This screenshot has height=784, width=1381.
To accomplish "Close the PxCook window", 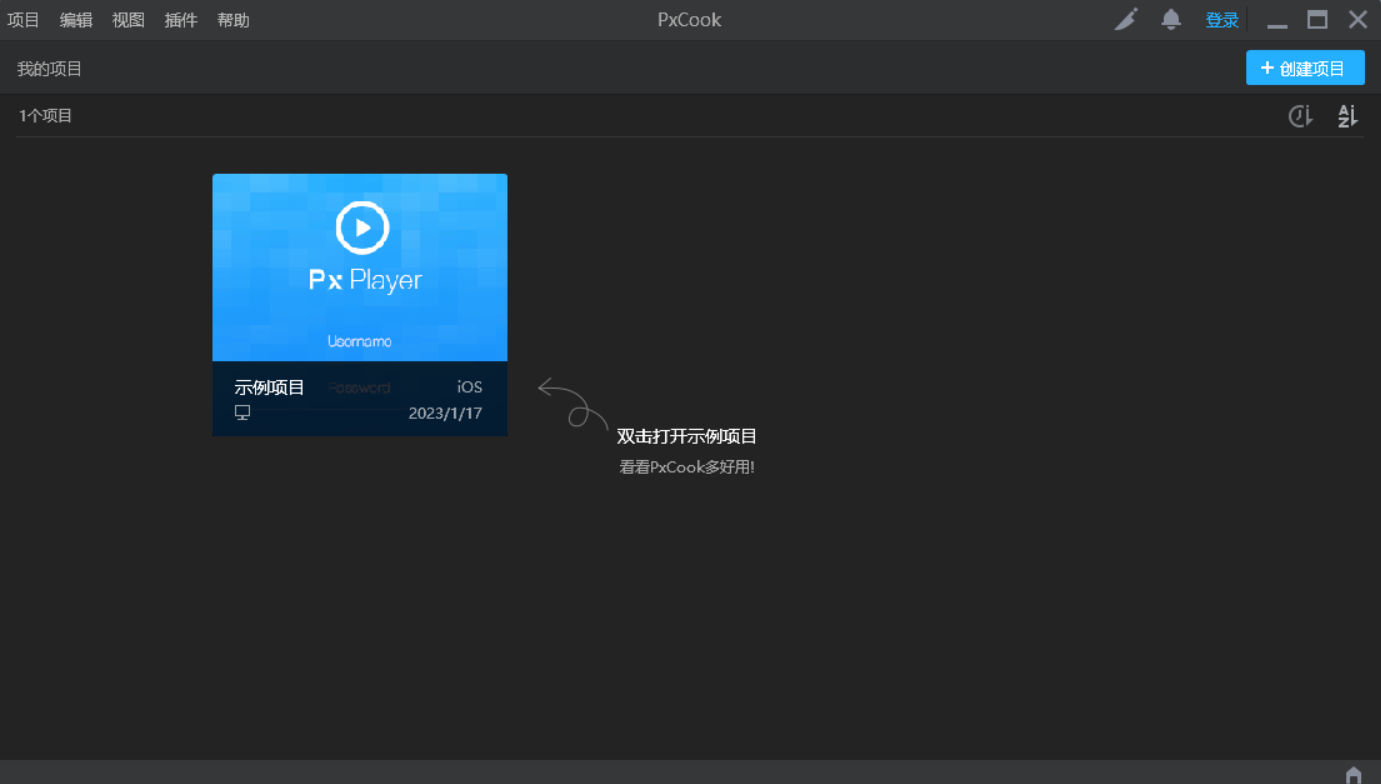I will pyautogui.click(x=1358, y=19).
